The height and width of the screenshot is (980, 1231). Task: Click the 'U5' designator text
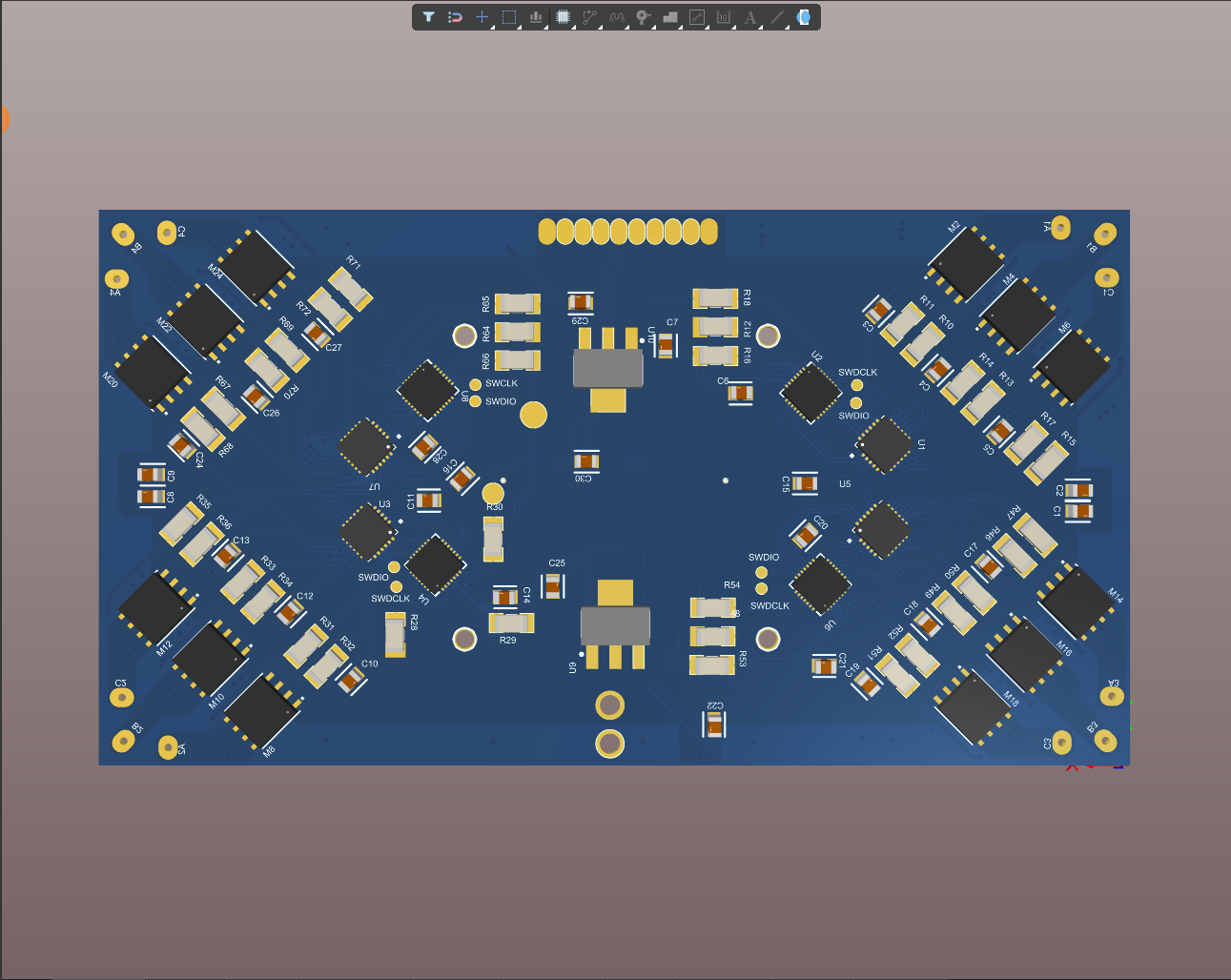tap(845, 484)
